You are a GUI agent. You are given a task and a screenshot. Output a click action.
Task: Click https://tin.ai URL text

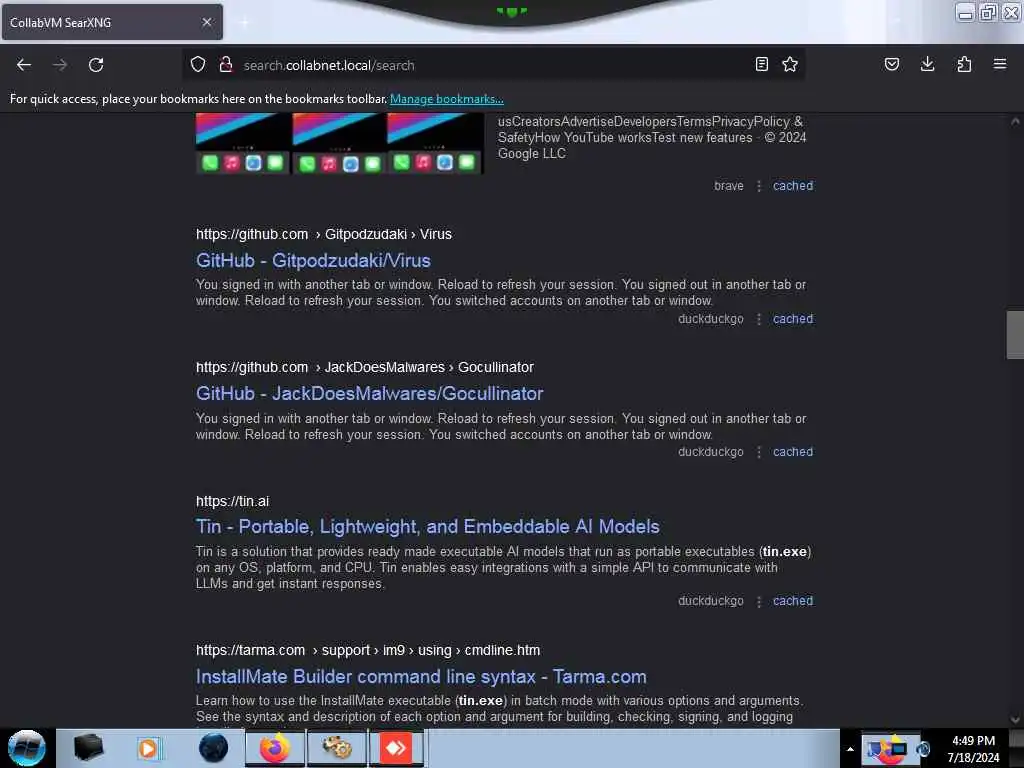(232, 501)
